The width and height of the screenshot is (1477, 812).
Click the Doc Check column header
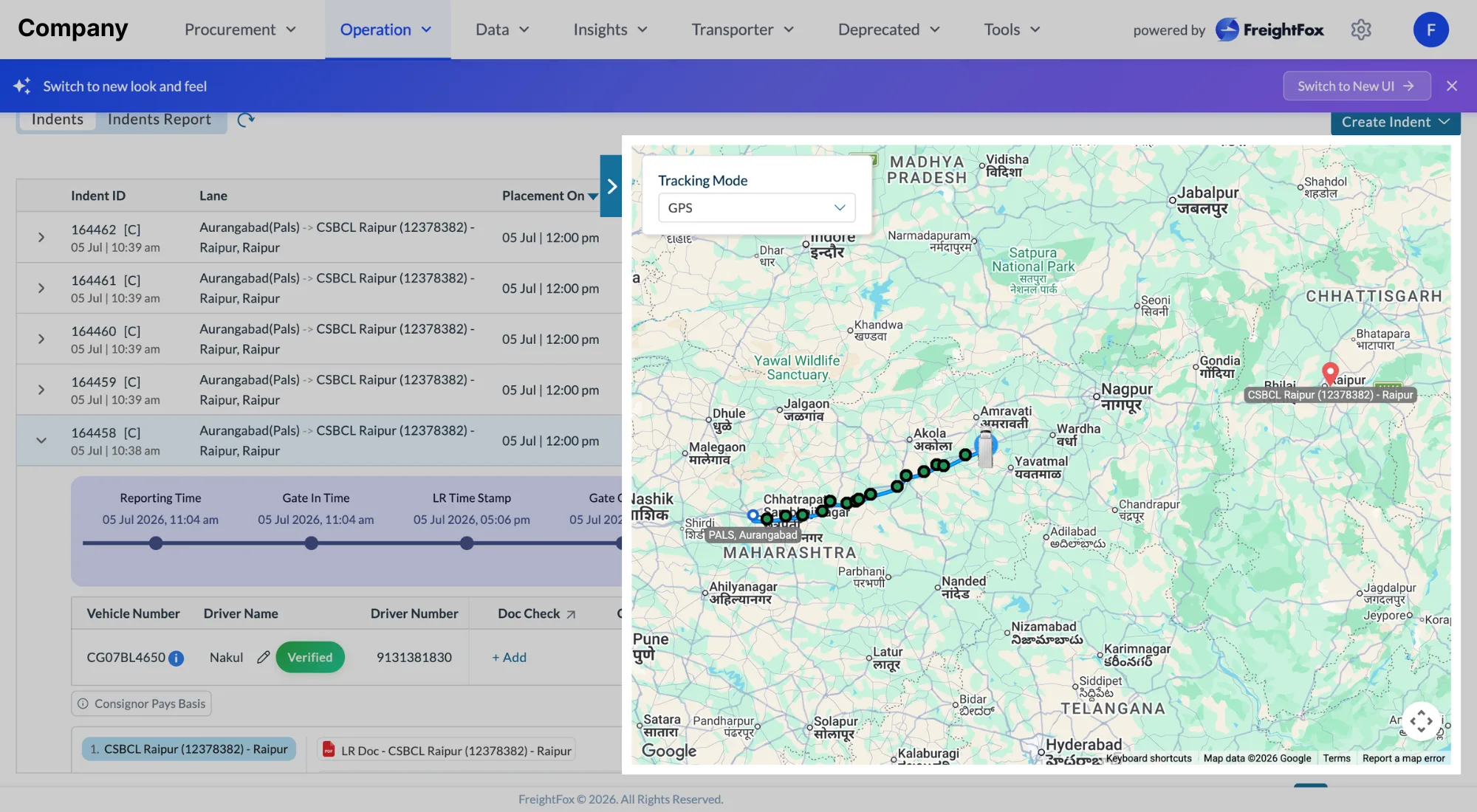click(x=529, y=613)
